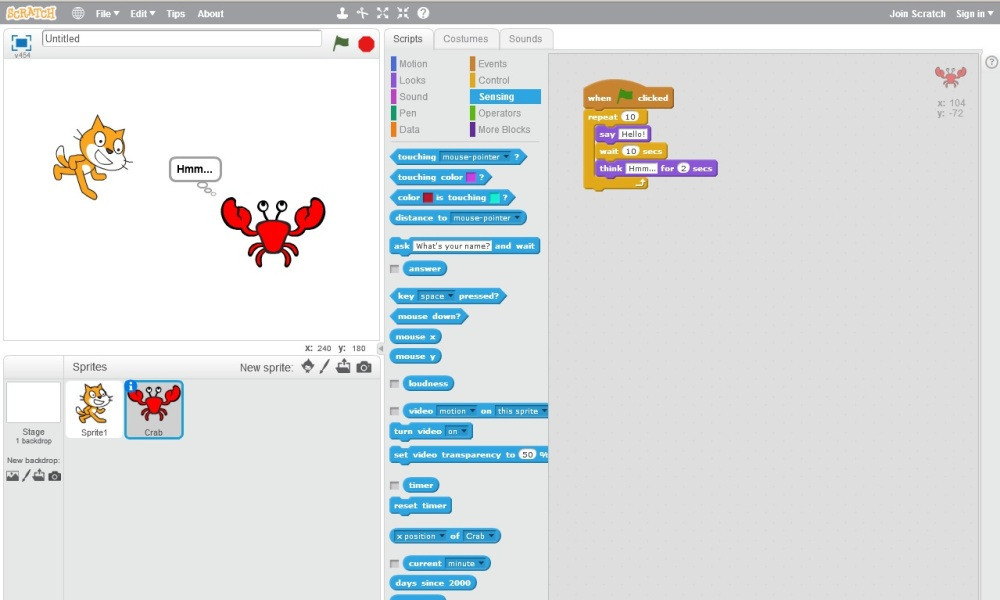The image size is (1000, 600).
Task: Open key space pressed dropdown
Action: click(436, 296)
